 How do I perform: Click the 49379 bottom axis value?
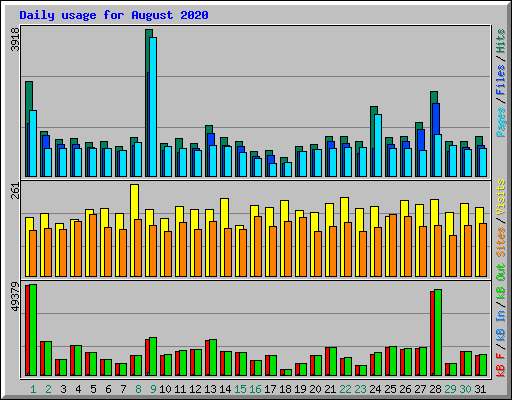(15, 296)
